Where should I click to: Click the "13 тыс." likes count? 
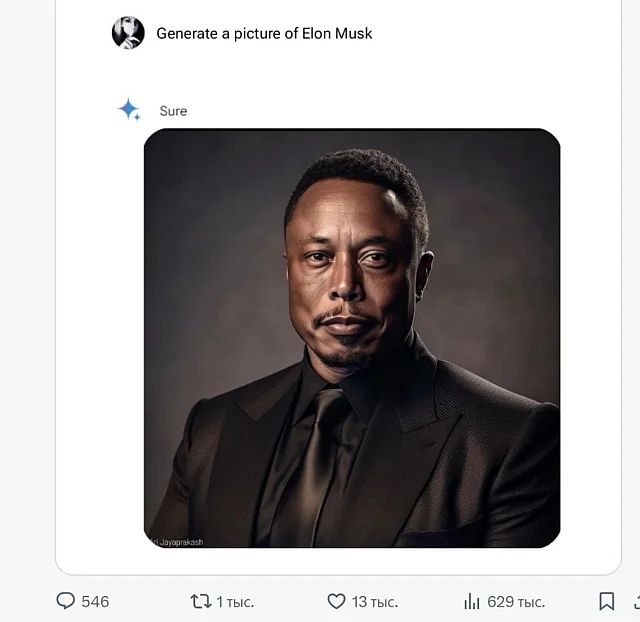point(375,601)
